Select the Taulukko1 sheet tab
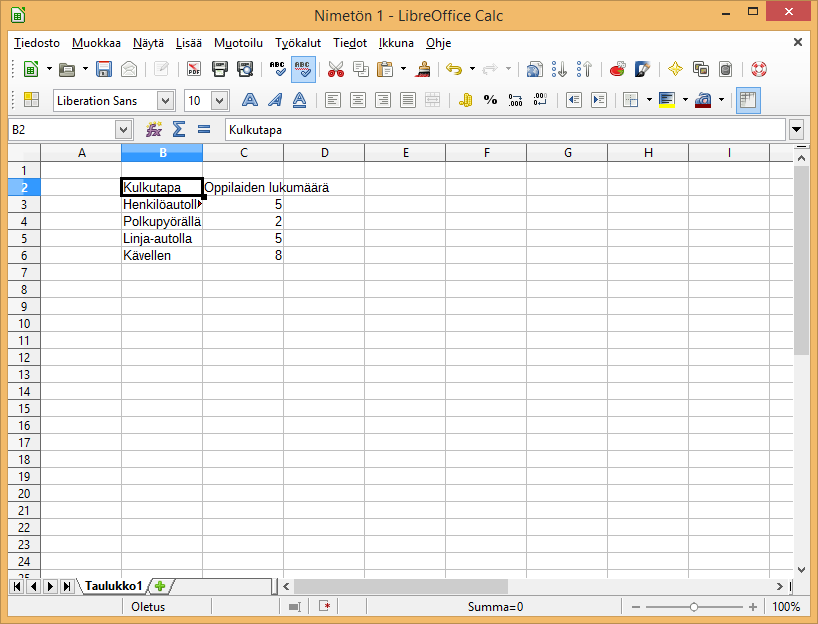 click(113, 586)
